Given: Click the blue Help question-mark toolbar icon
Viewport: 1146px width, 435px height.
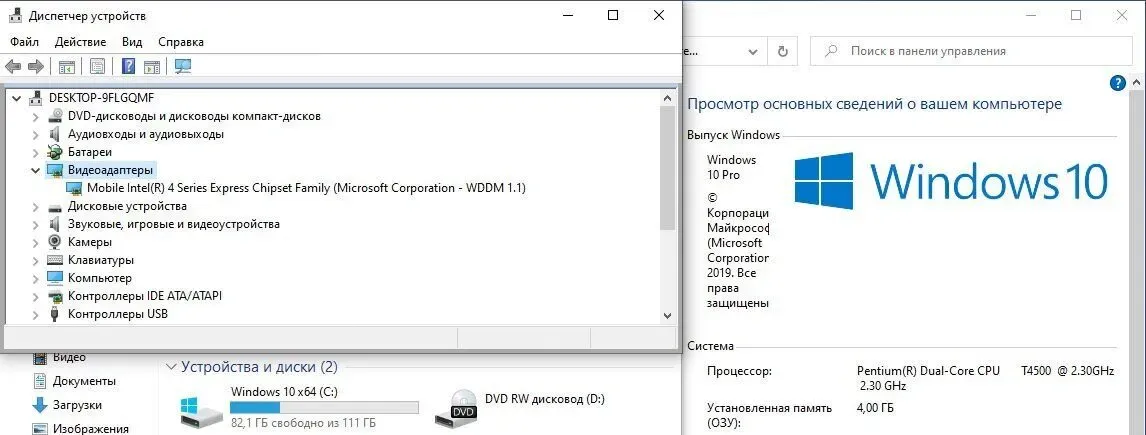Looking at the screenshot, I should pos(128,67).
